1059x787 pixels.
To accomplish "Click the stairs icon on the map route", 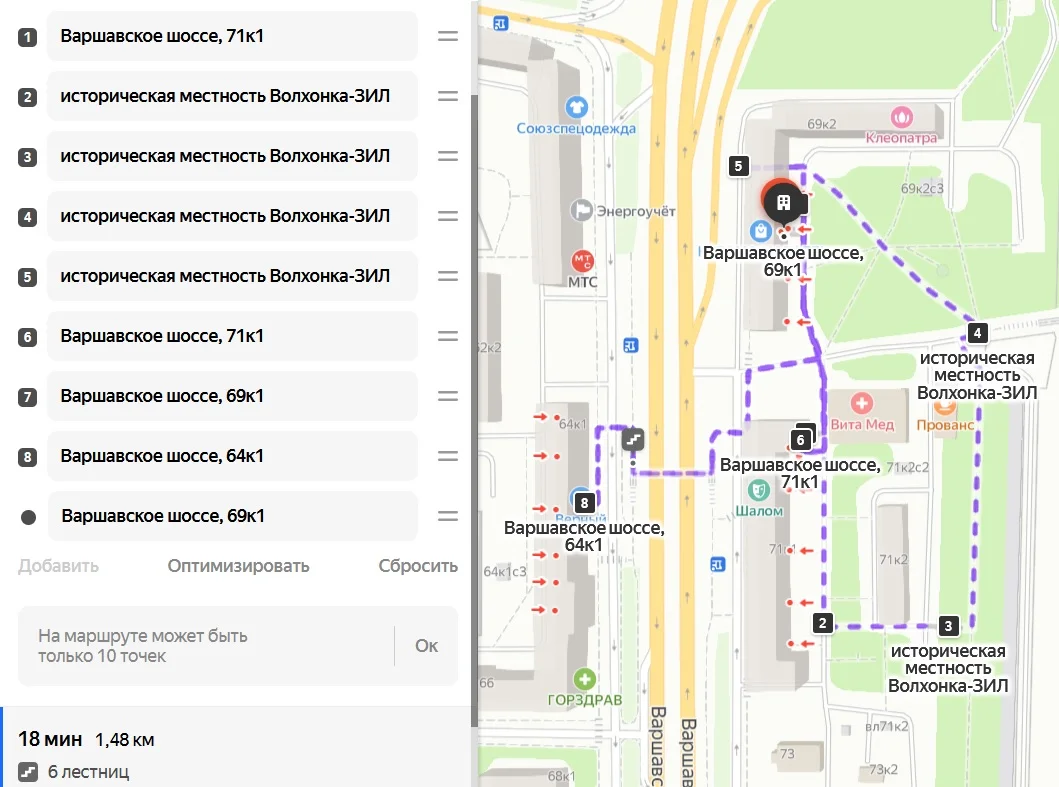I will tap(633, 439).
